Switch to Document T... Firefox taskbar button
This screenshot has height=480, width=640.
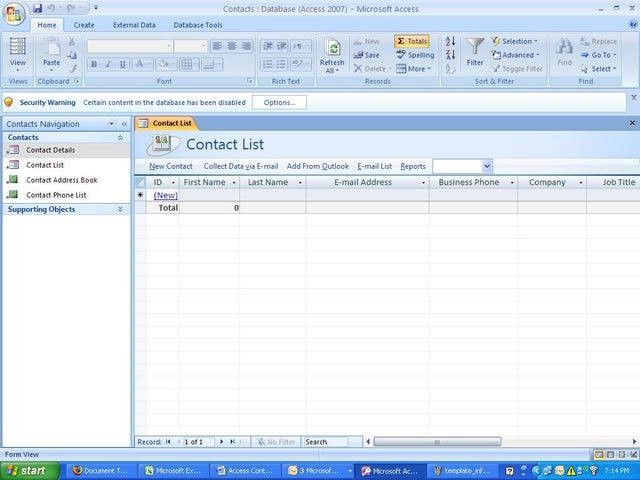click(100, 471)
